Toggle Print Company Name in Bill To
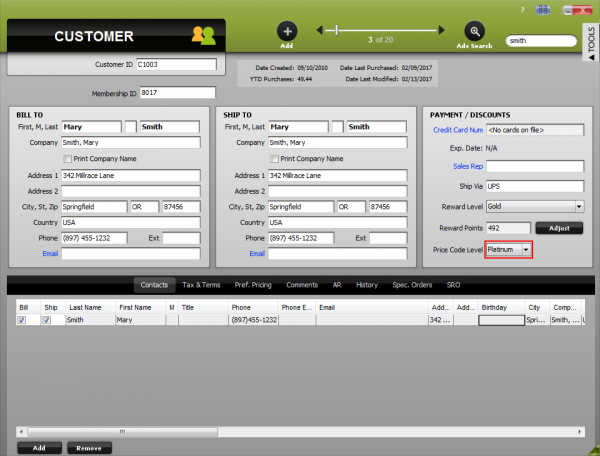600x456 pixels. [68, 159]
